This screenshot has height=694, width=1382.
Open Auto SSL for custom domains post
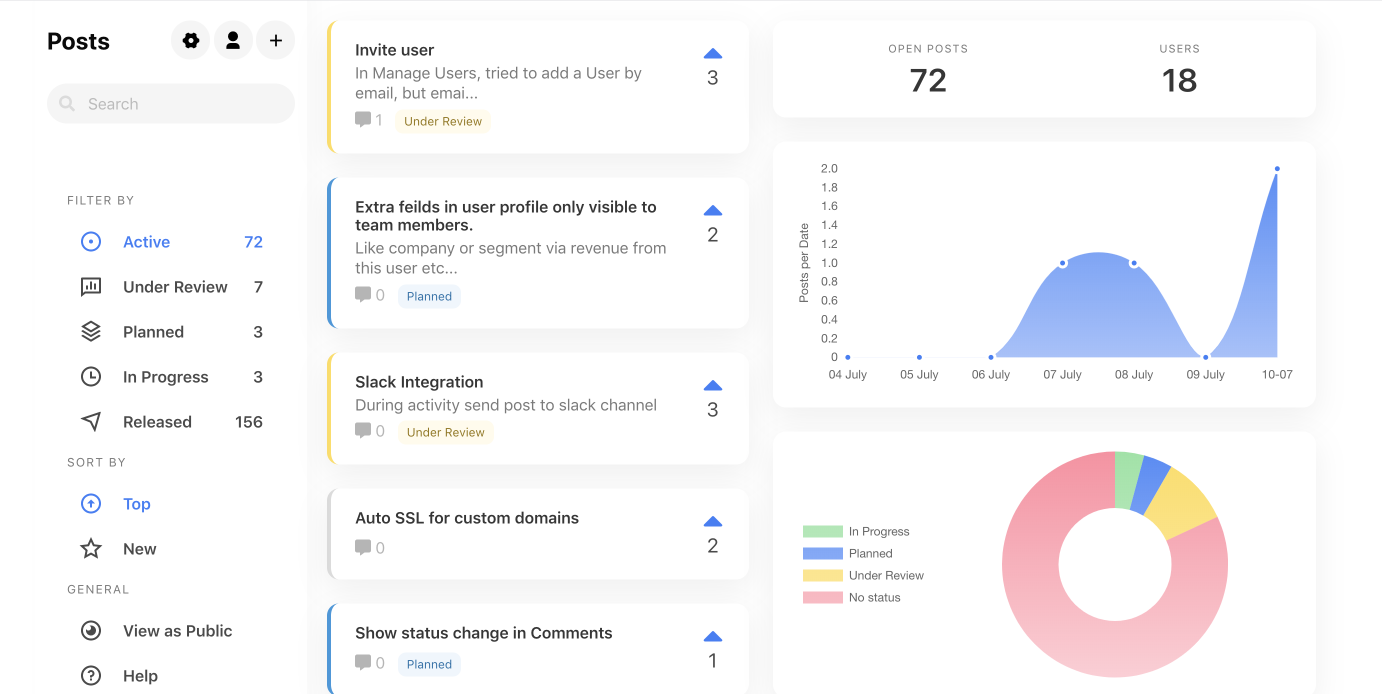pyautogui.click(x=467, y=518)
